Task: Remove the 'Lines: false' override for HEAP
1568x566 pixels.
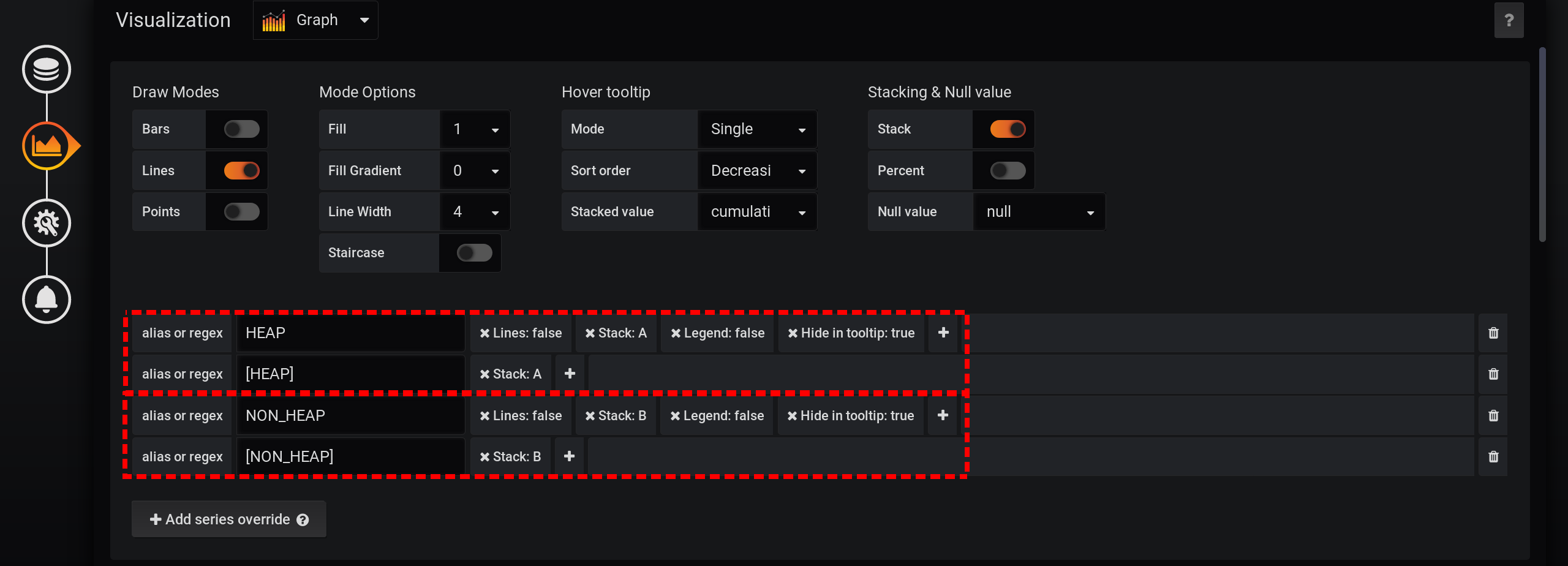Action: pos(486,333)
